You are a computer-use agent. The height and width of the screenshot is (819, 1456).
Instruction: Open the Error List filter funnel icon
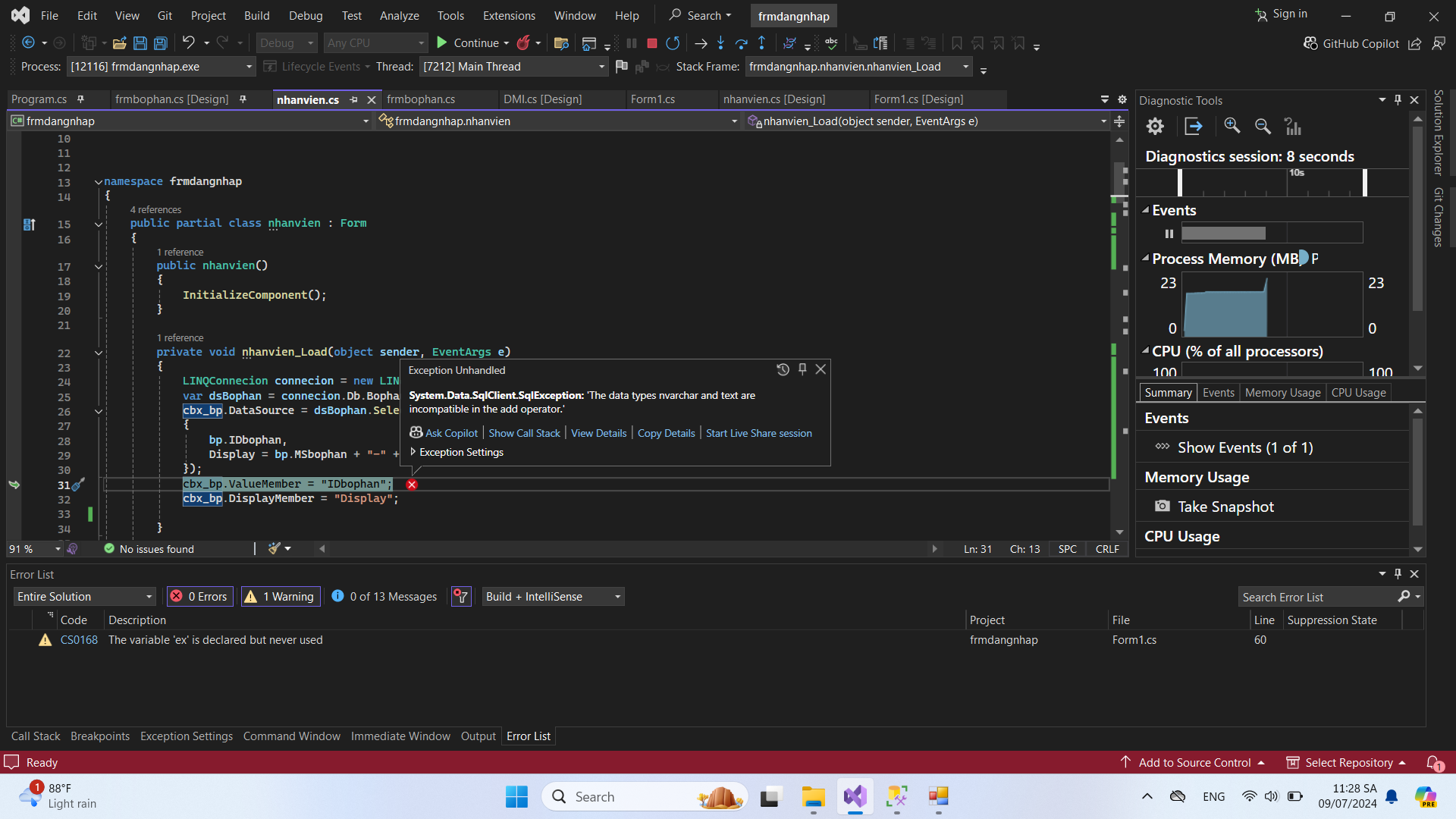click(x=461, y=597)
